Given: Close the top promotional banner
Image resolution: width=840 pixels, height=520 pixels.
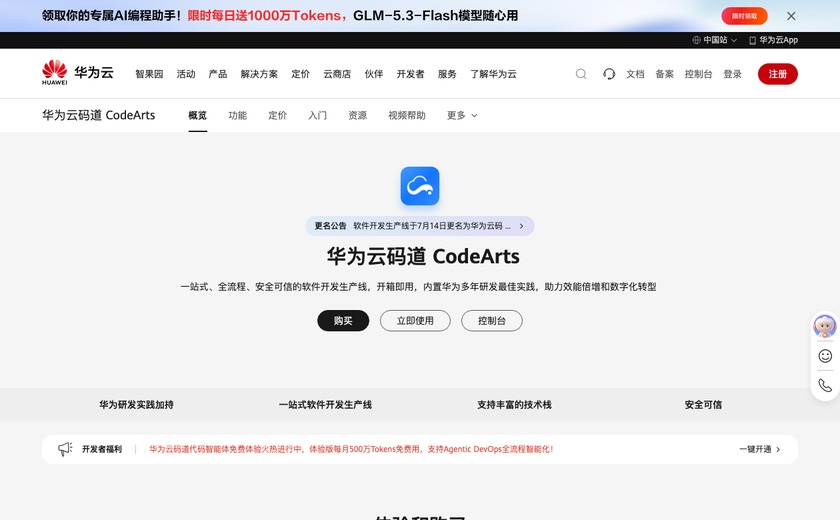Looking at the screenshot, I should [x=791, y=16].
